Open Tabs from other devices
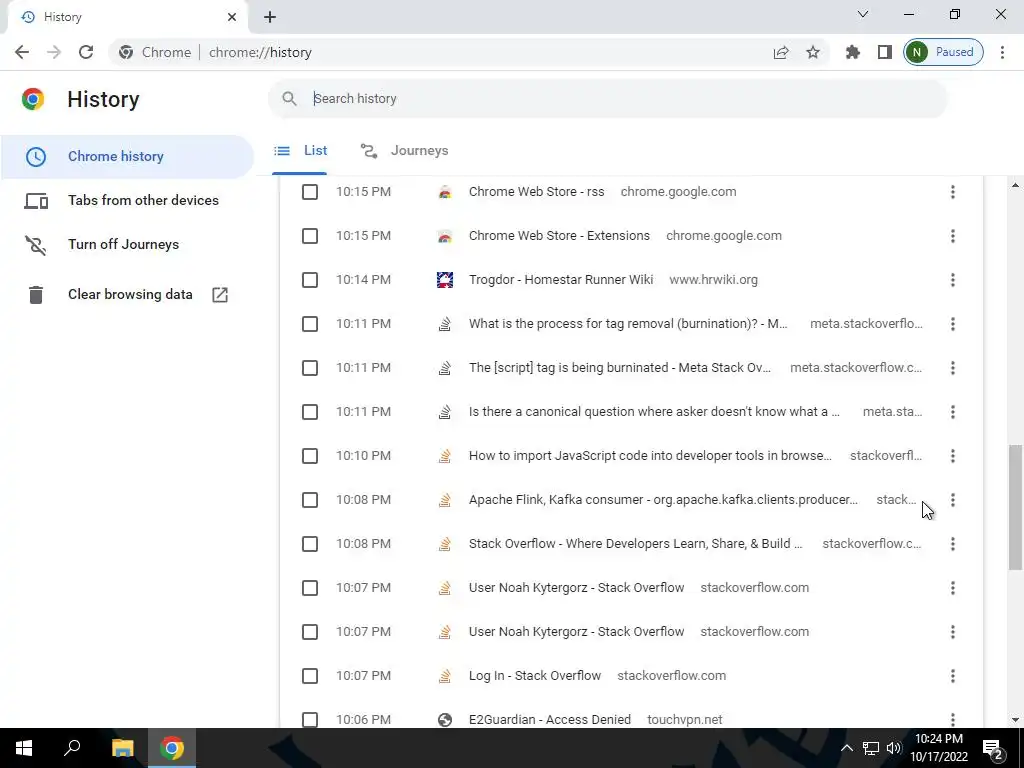The width and height of the screenshot is (1024, 768). pyautogui.click(x=127, y=200)
